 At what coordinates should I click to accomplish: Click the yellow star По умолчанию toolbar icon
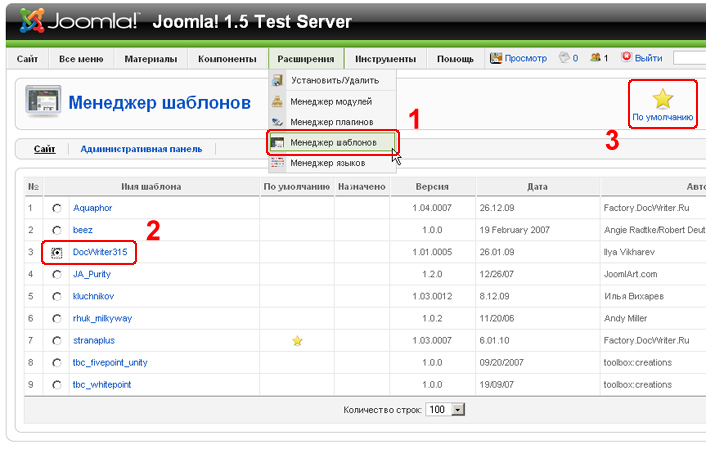[x=663, y=99]
